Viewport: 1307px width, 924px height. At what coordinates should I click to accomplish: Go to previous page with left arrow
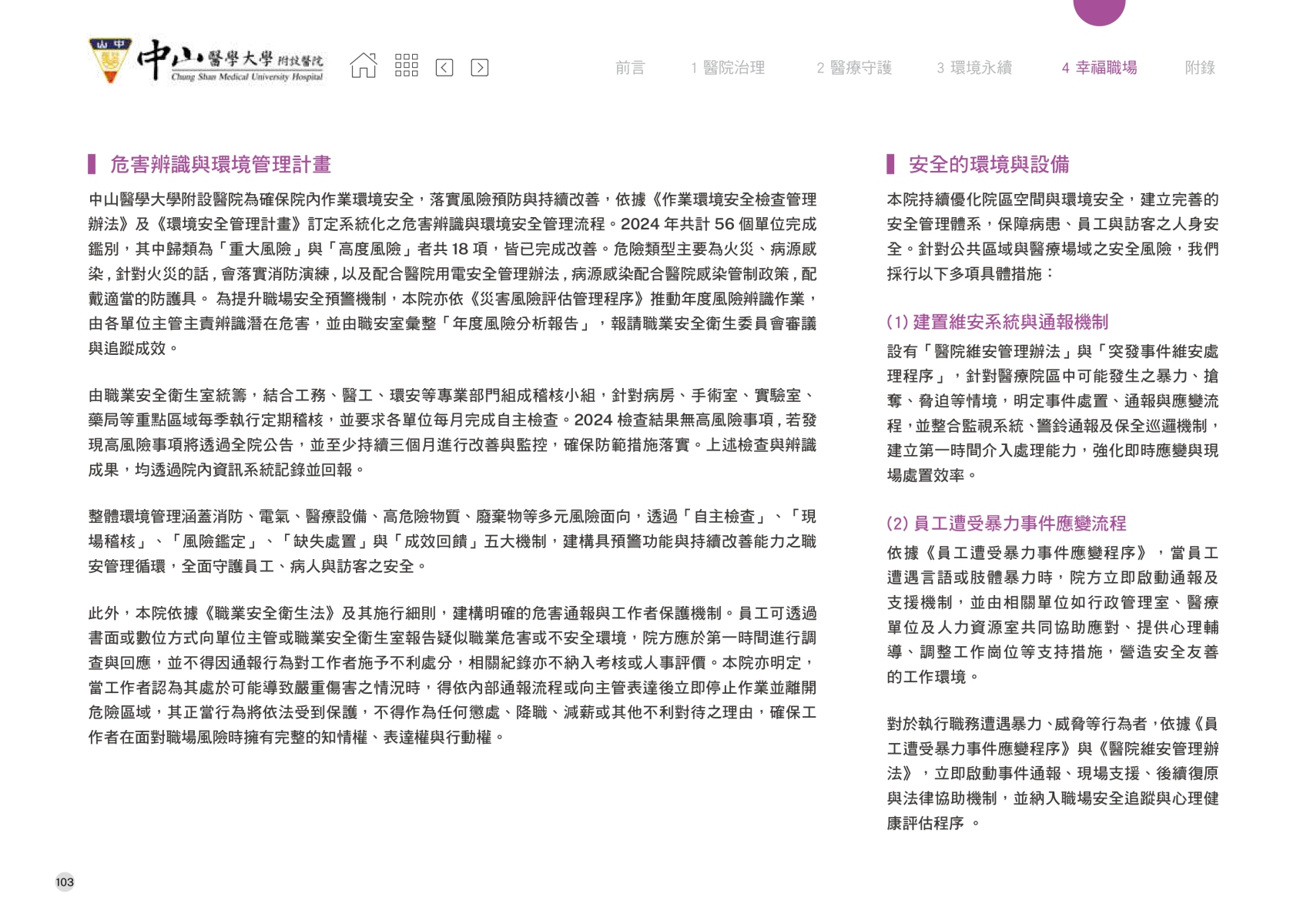pos(444,68)
